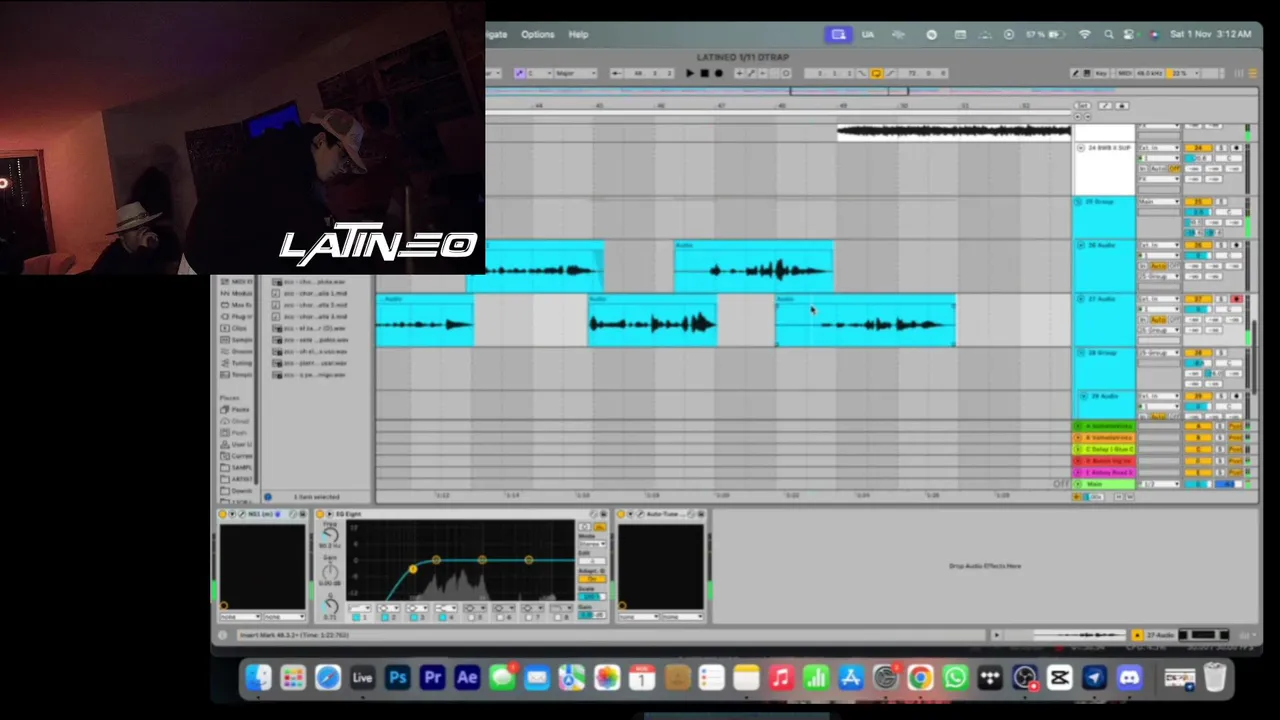Click the EQ Eight Freq knob
The width and height of the screenshot is (1280, 720).
(x=330, y=536)
